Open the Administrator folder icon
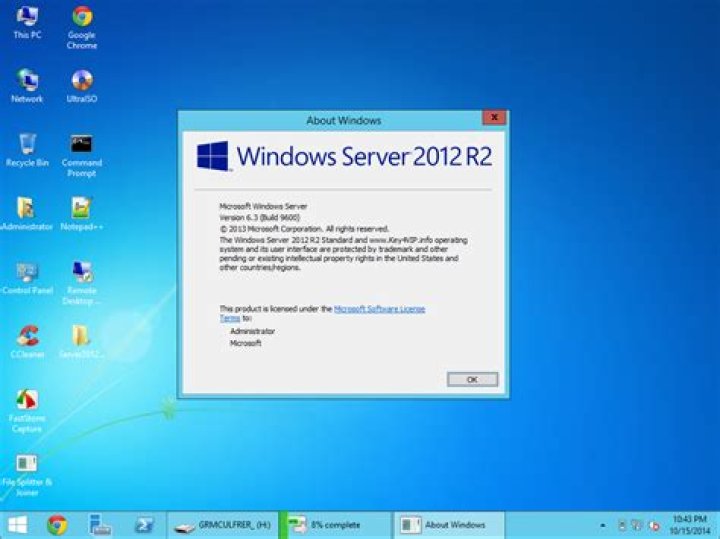Screen dimensions: 720x539 point(27,214)
